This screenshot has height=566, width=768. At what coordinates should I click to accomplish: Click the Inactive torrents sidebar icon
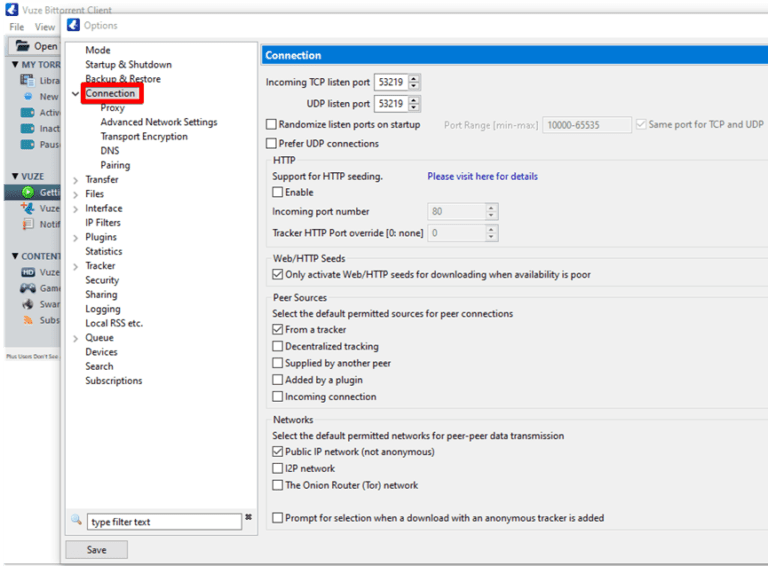[27, 128]
